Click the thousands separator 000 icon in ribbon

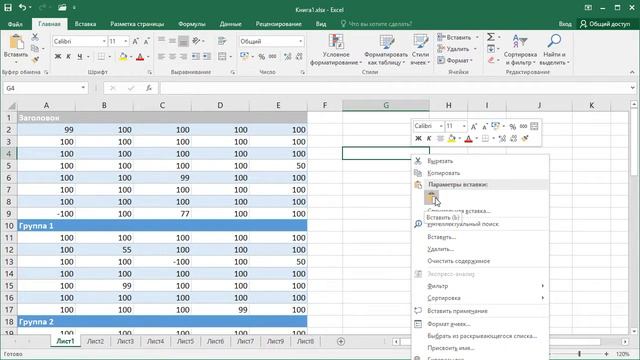(x=273, y=57)
